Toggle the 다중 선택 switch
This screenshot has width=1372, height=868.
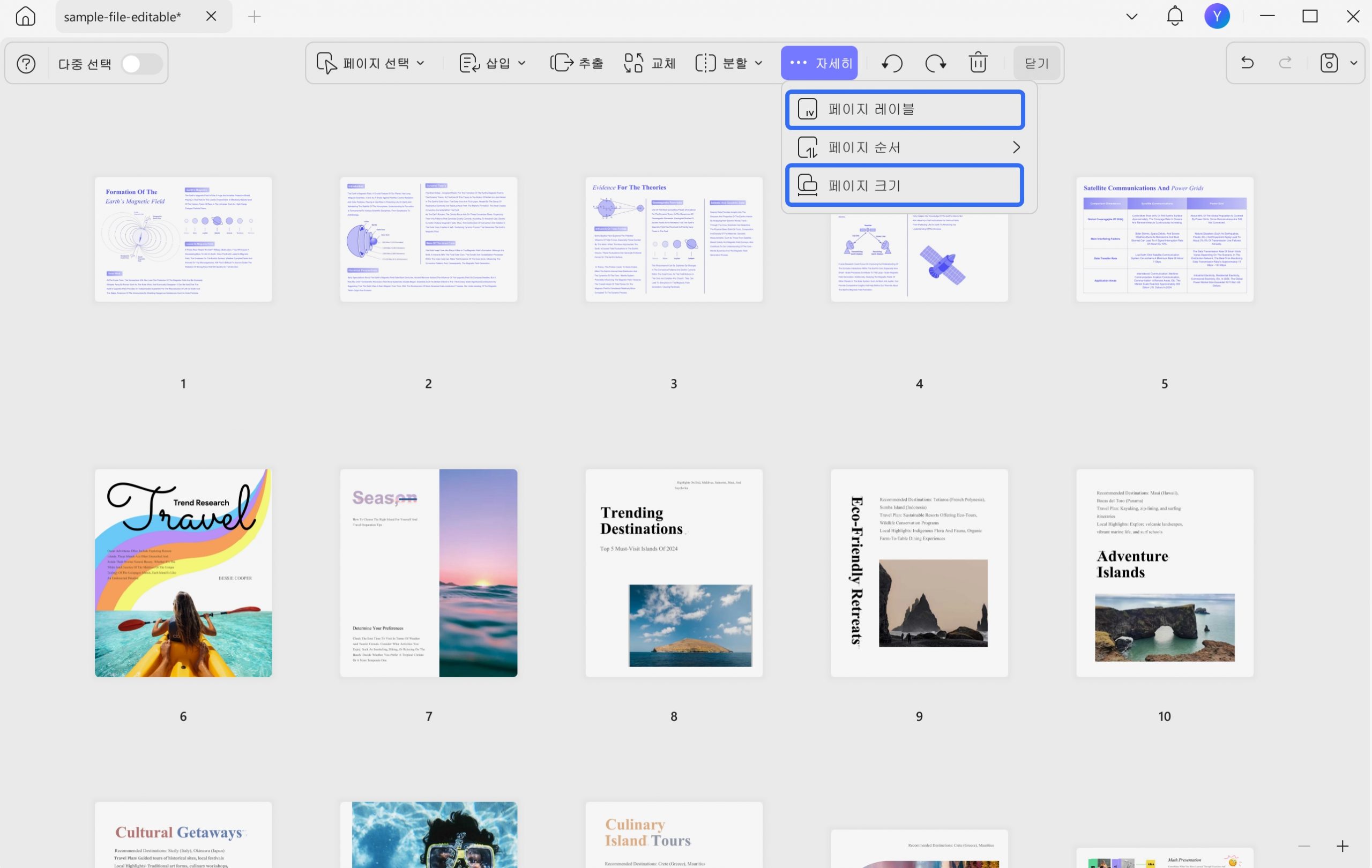click(142, 64)
